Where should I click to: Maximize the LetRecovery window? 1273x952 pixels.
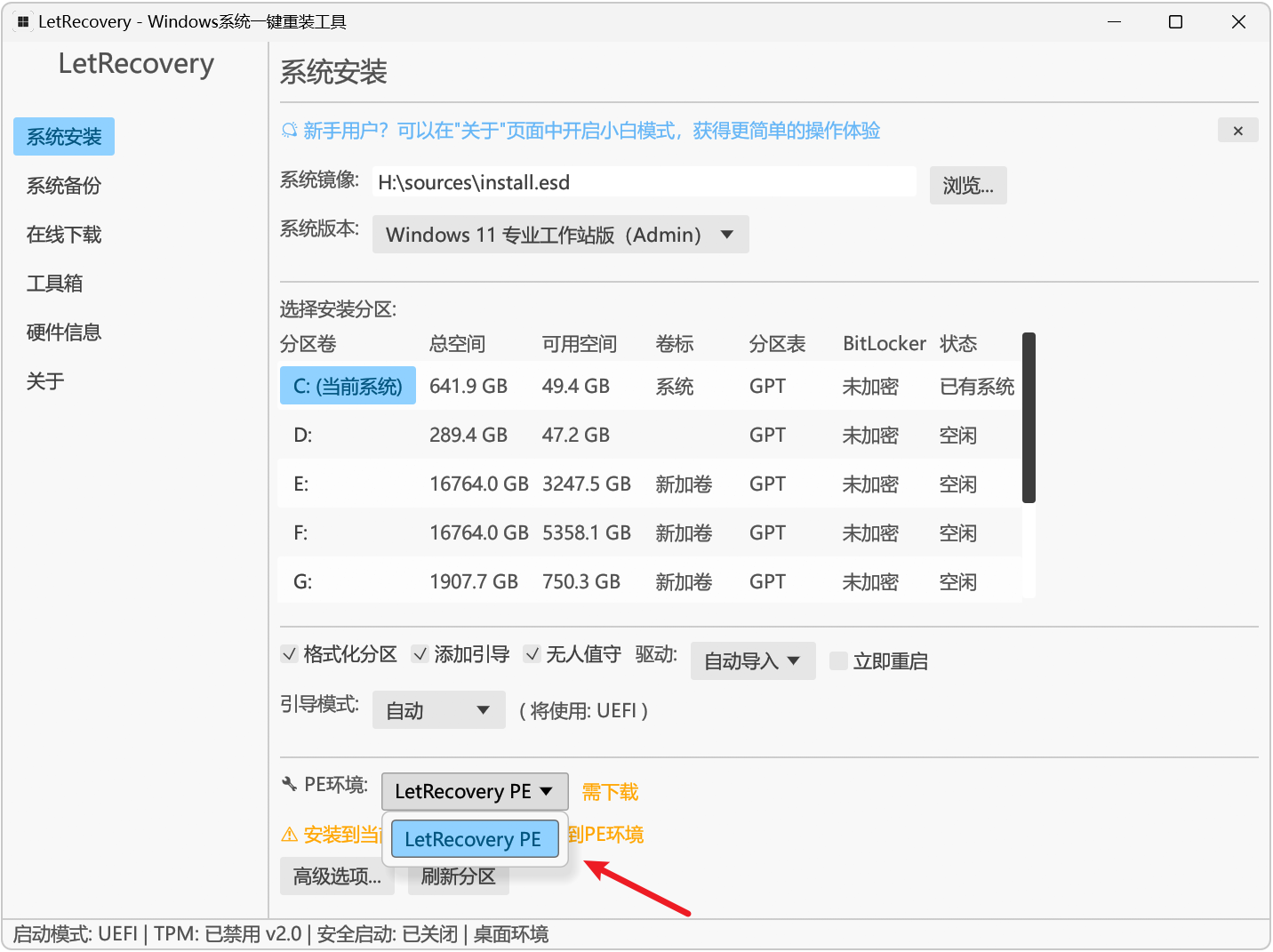1175,21
